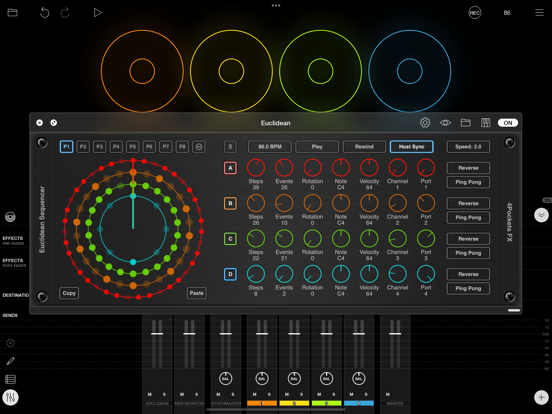Image resolution: width=552 pixels, height=414 pixels.
Task: Click the pencil edit icon in sidebar
Action: (x=11, y=361)
